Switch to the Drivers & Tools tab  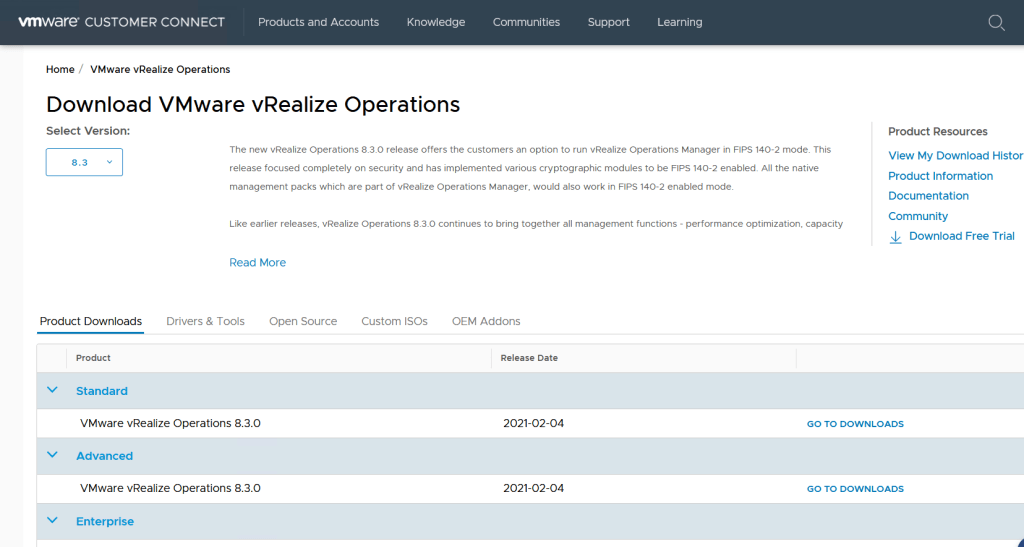[x=205, y=321]
